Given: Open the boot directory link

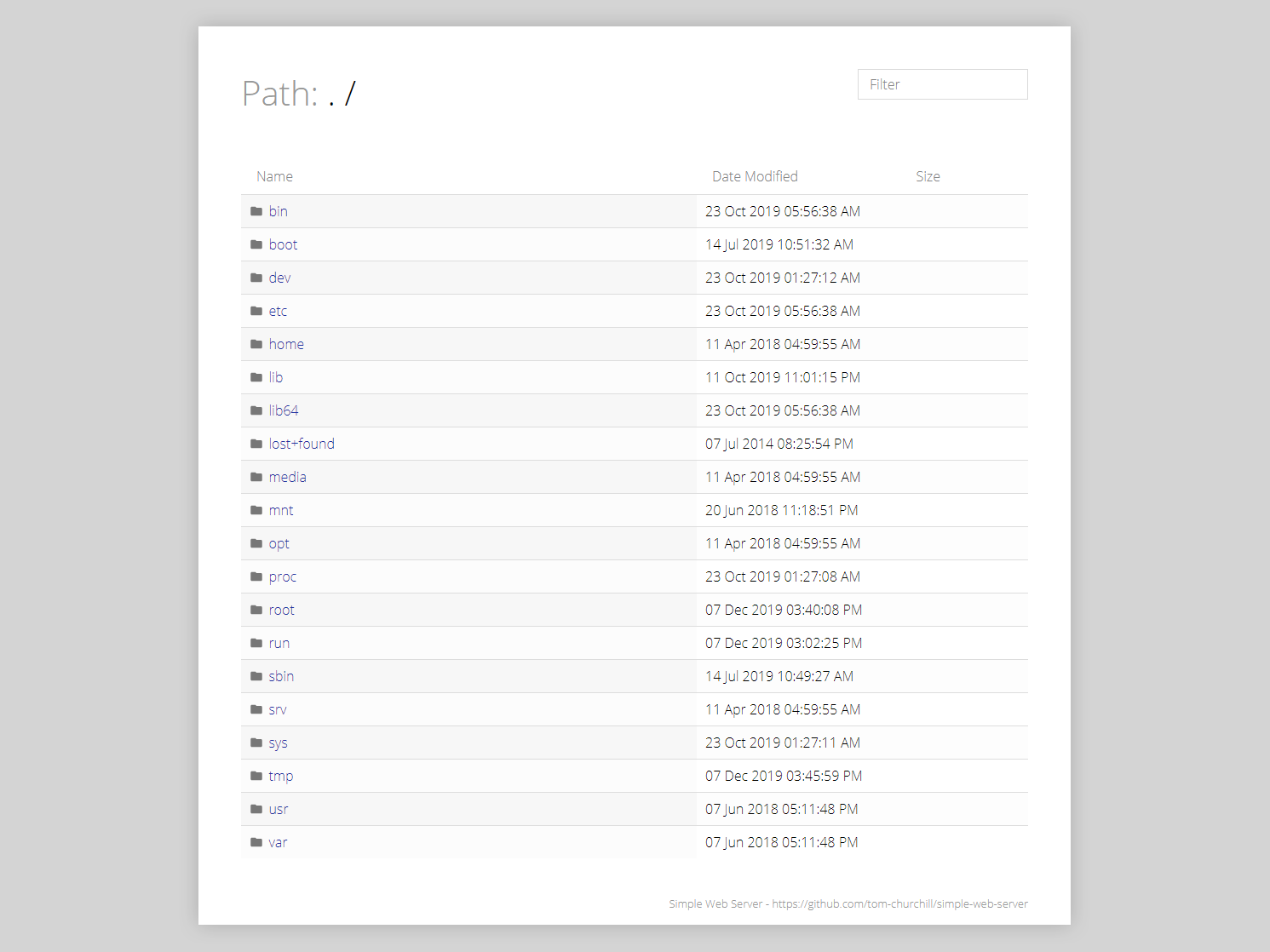Looking at the screenshot, I should (x=283, y=244).
